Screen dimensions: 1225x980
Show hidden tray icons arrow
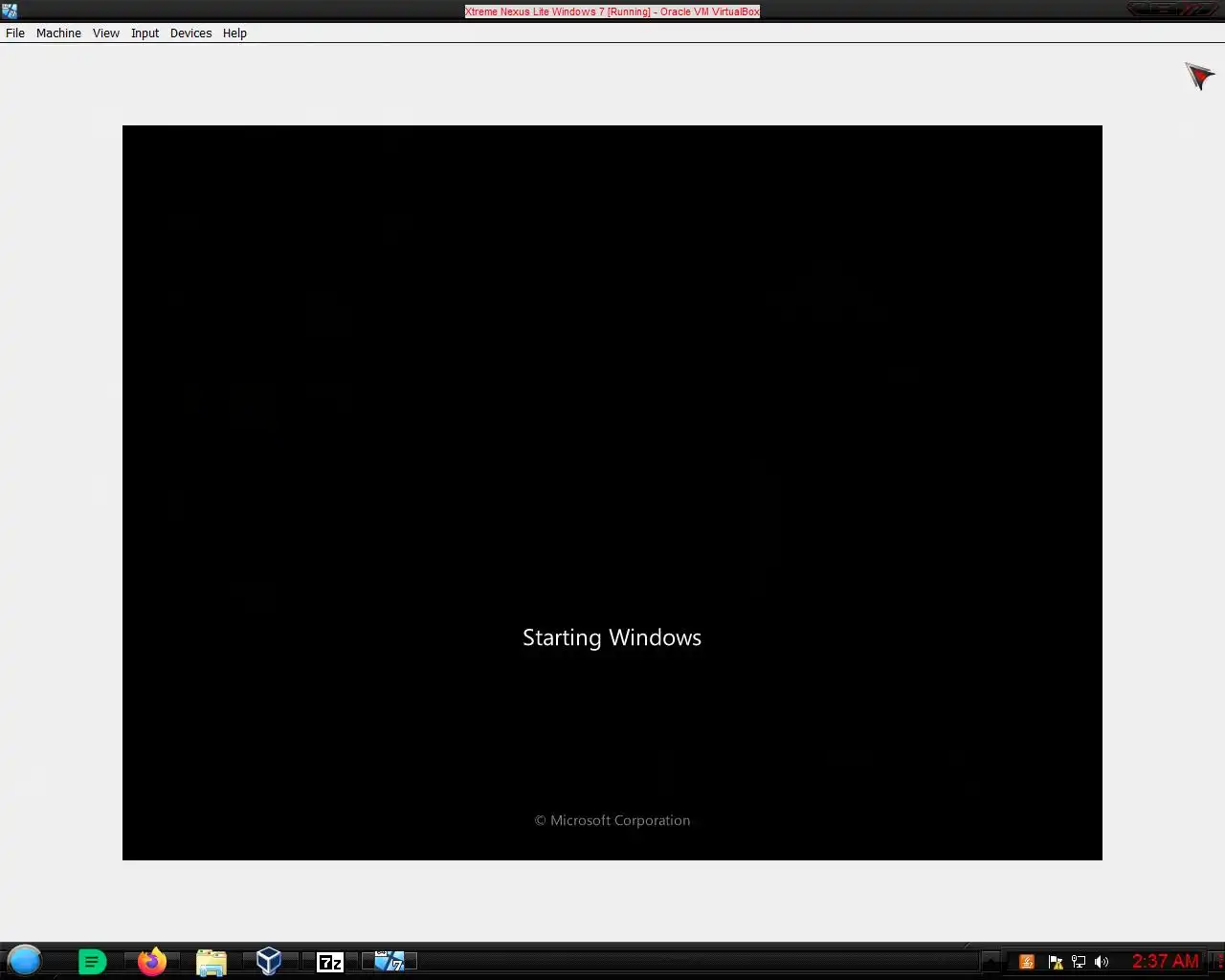coord(991,962)
